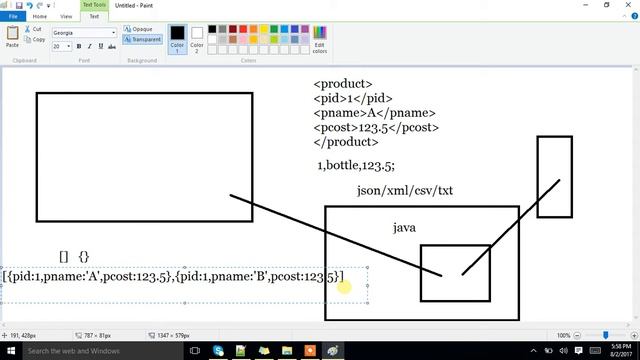
Task: Click the zoom slider handle
Action: point(606,335)
